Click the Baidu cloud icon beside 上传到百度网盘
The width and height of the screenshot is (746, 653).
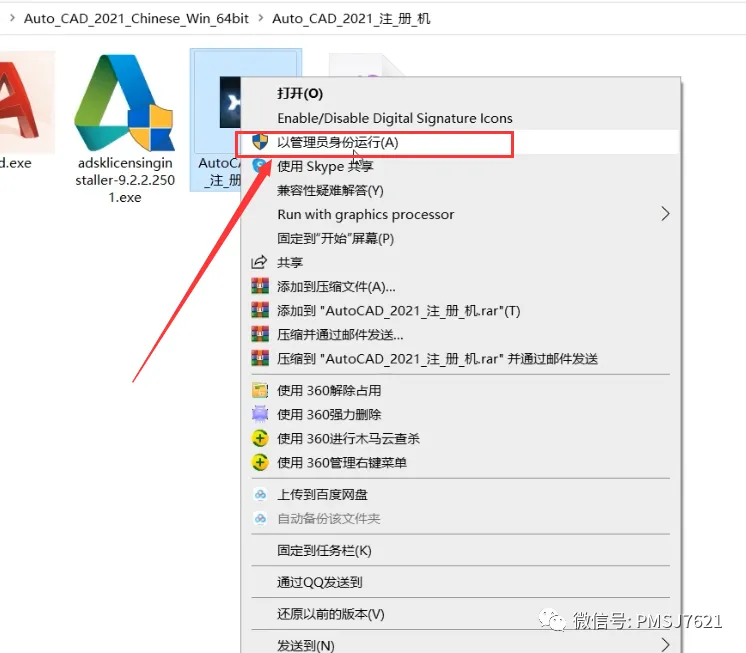point(260,495)
